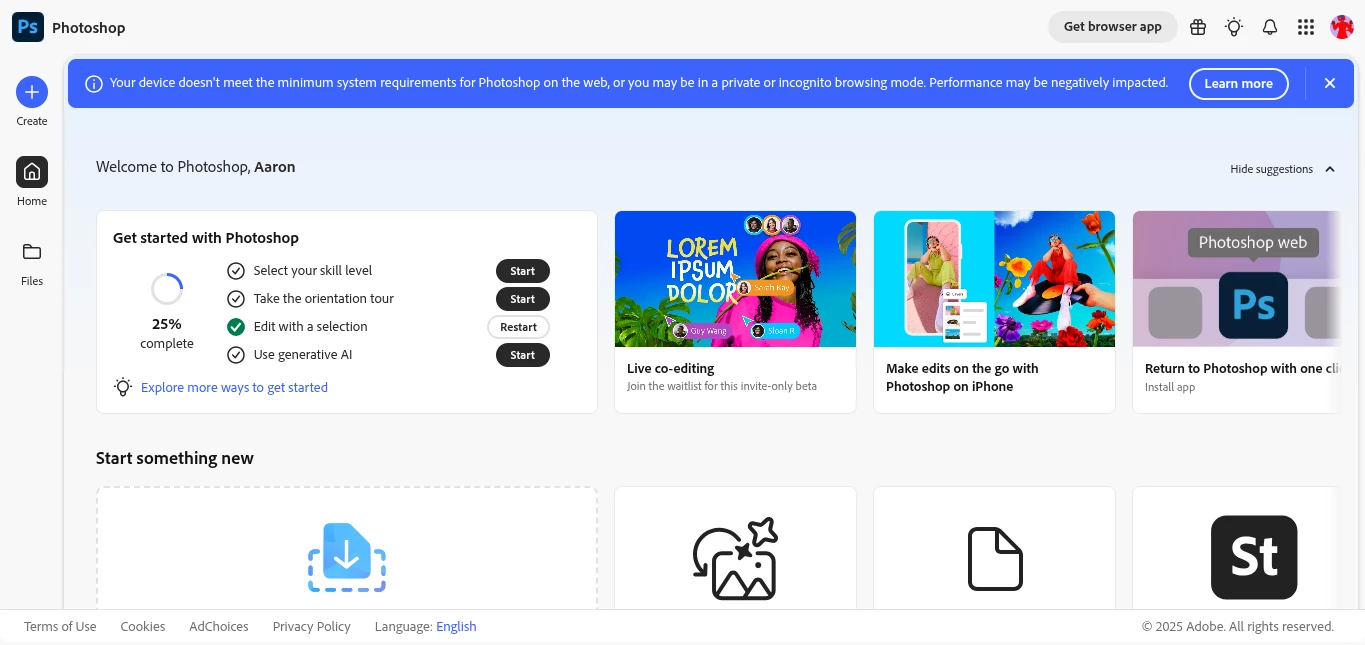1365x645 pixels.
Task: Open the notifications bell
Action: [1270, 27]
